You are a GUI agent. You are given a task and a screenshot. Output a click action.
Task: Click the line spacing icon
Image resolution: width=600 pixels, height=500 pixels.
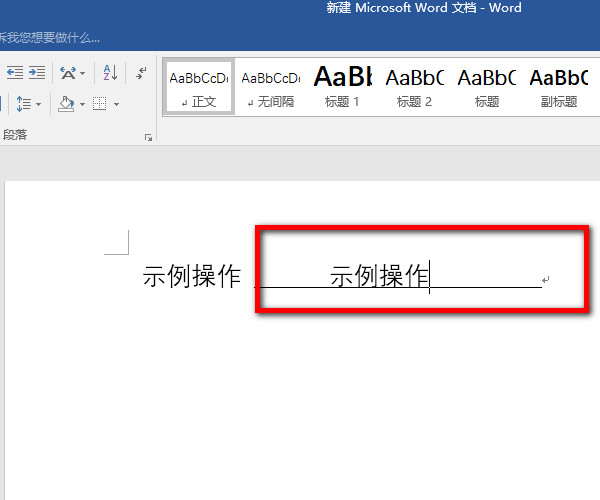point(24,104)
